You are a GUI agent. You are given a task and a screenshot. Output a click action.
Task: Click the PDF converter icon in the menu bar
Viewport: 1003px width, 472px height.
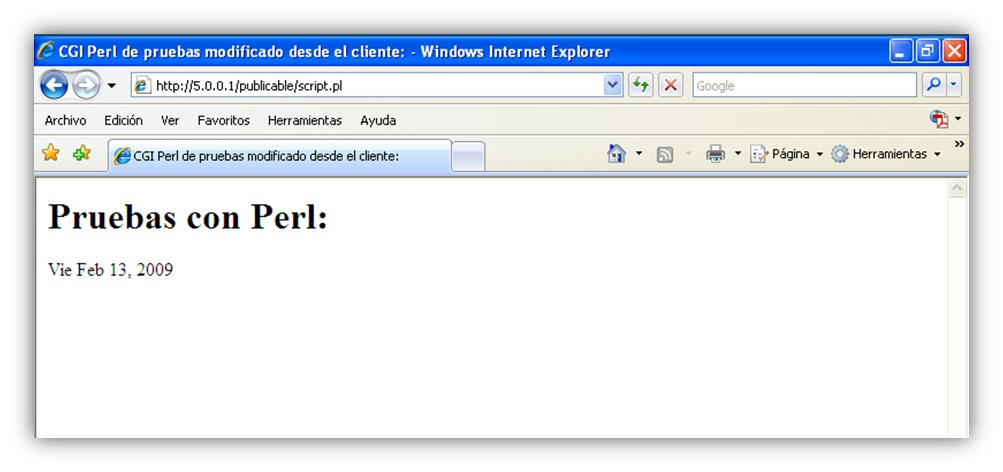pyautogui.click(x=939, y=119)
